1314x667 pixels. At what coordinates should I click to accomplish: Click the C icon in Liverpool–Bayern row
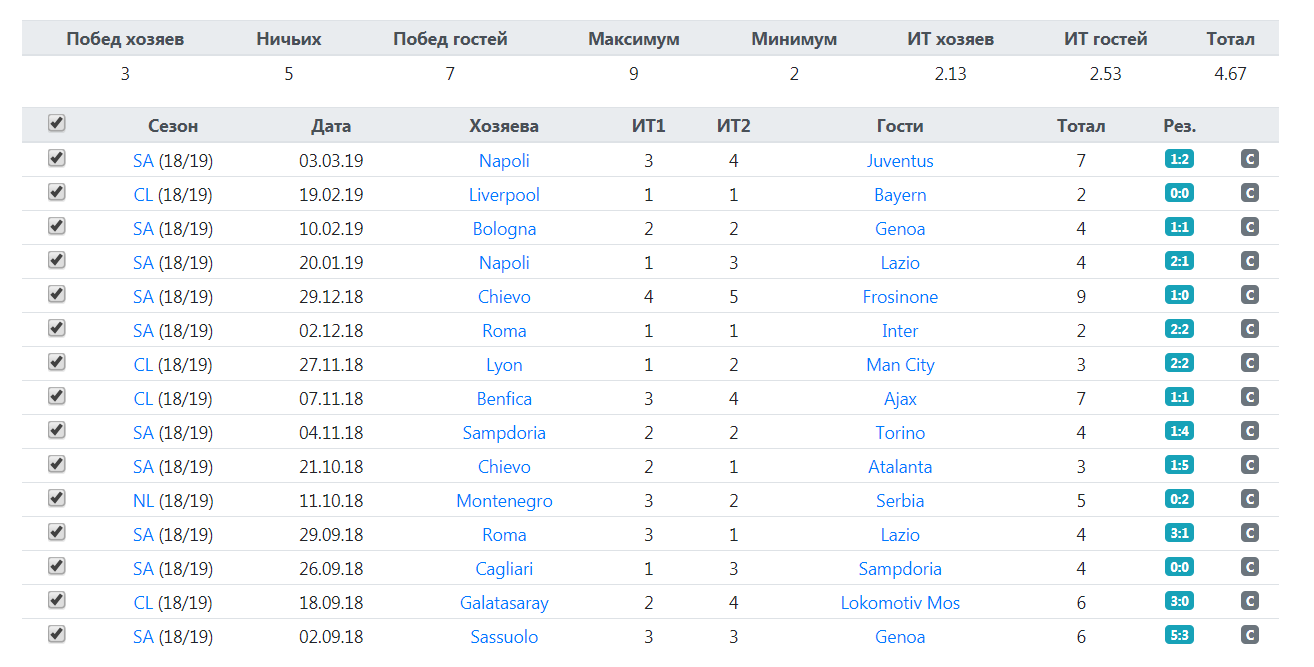[x=1249, y=193]
